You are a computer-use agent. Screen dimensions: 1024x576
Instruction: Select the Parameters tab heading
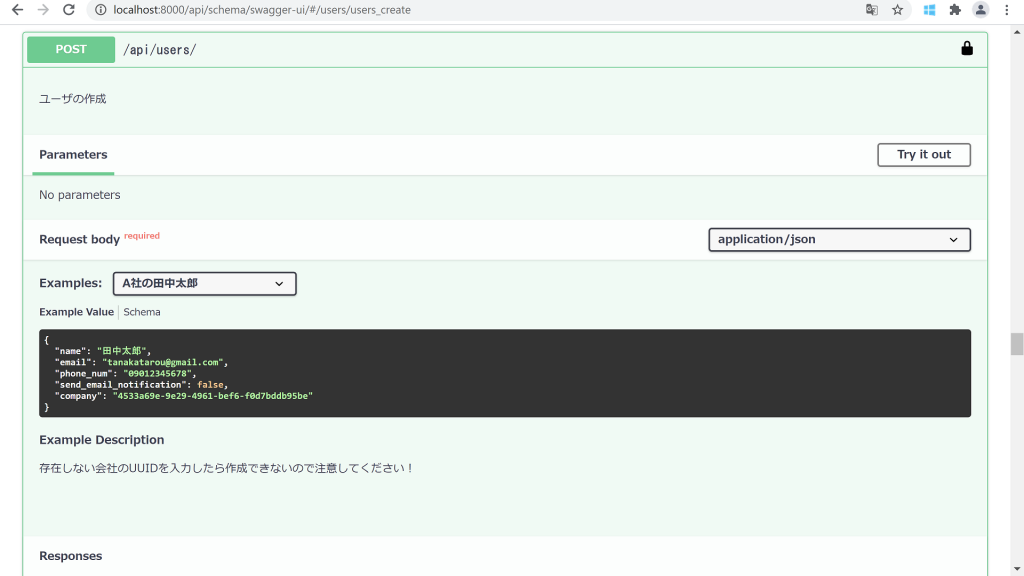coord(73,155)
